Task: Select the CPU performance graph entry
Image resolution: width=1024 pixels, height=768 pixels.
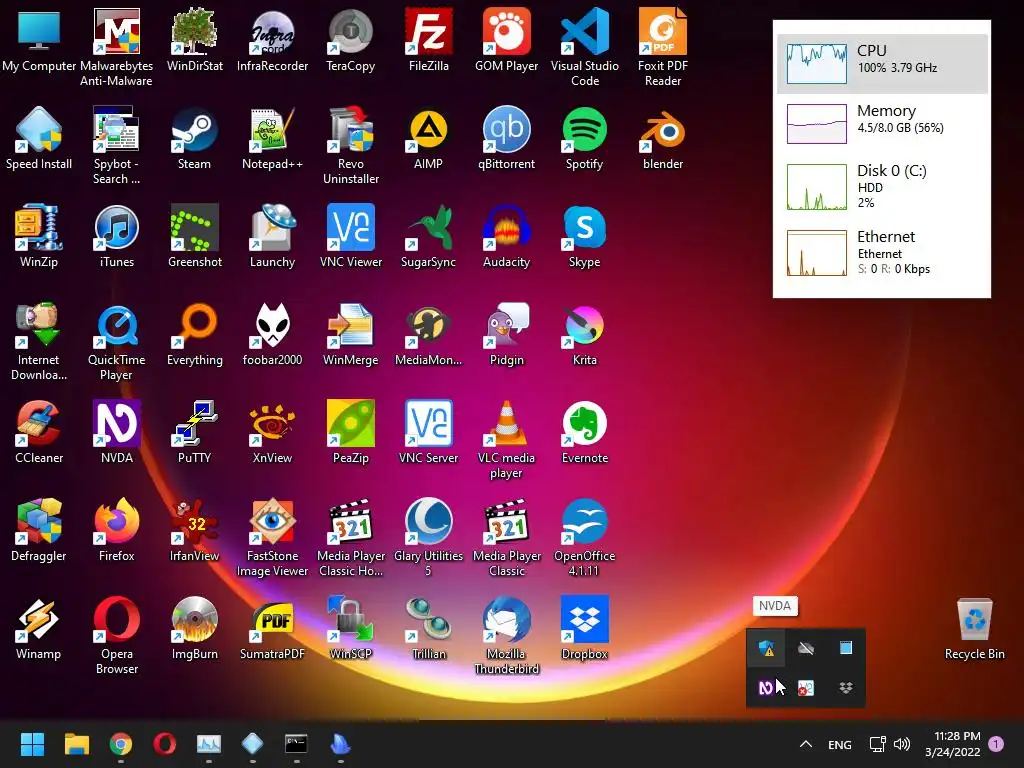Action: tap(882, 63)
